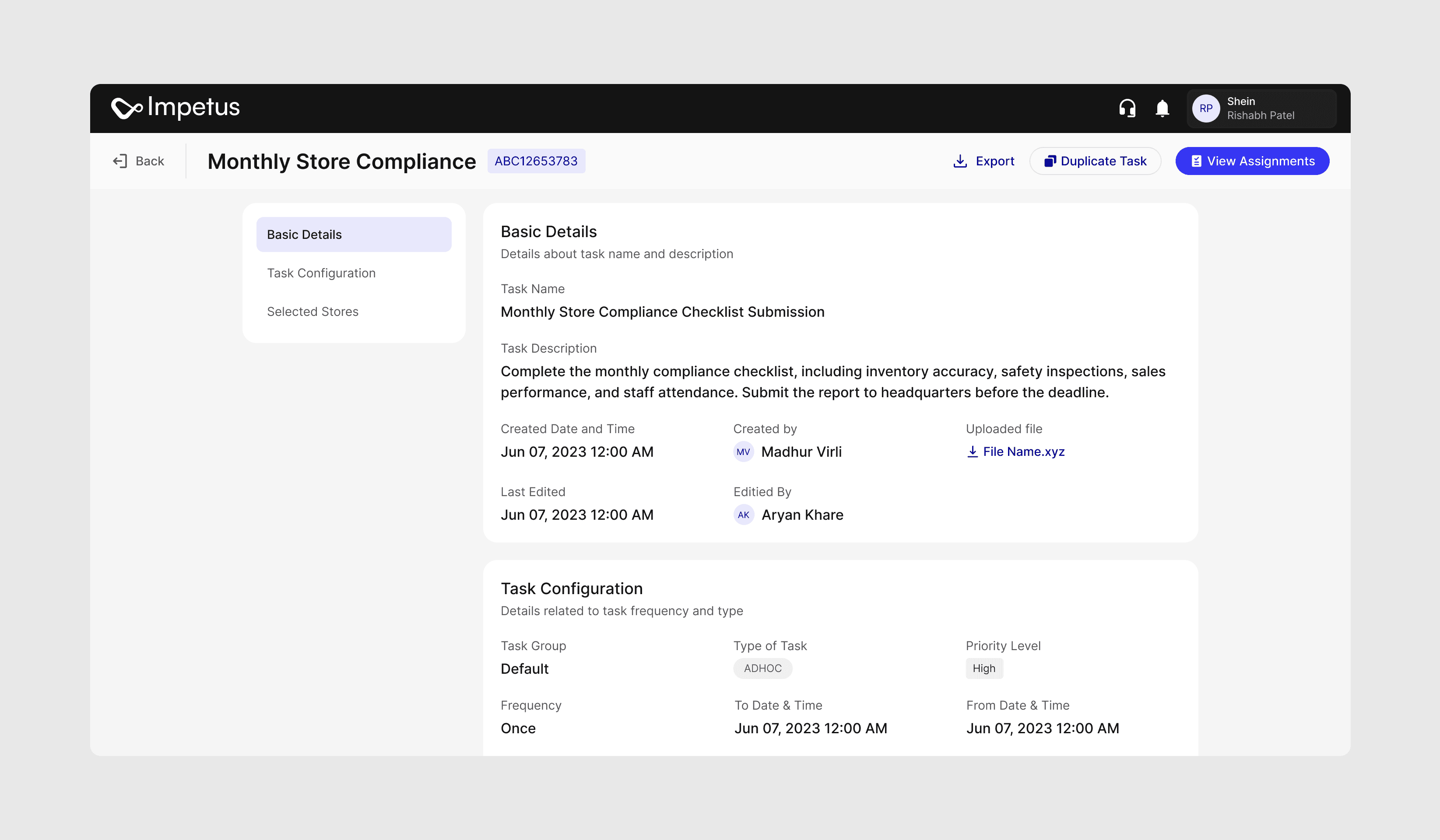1440x840 pixels.
Task: Click the download icon beside File Name.xyz
Action: pyautogui.click(x=972, y=451)
